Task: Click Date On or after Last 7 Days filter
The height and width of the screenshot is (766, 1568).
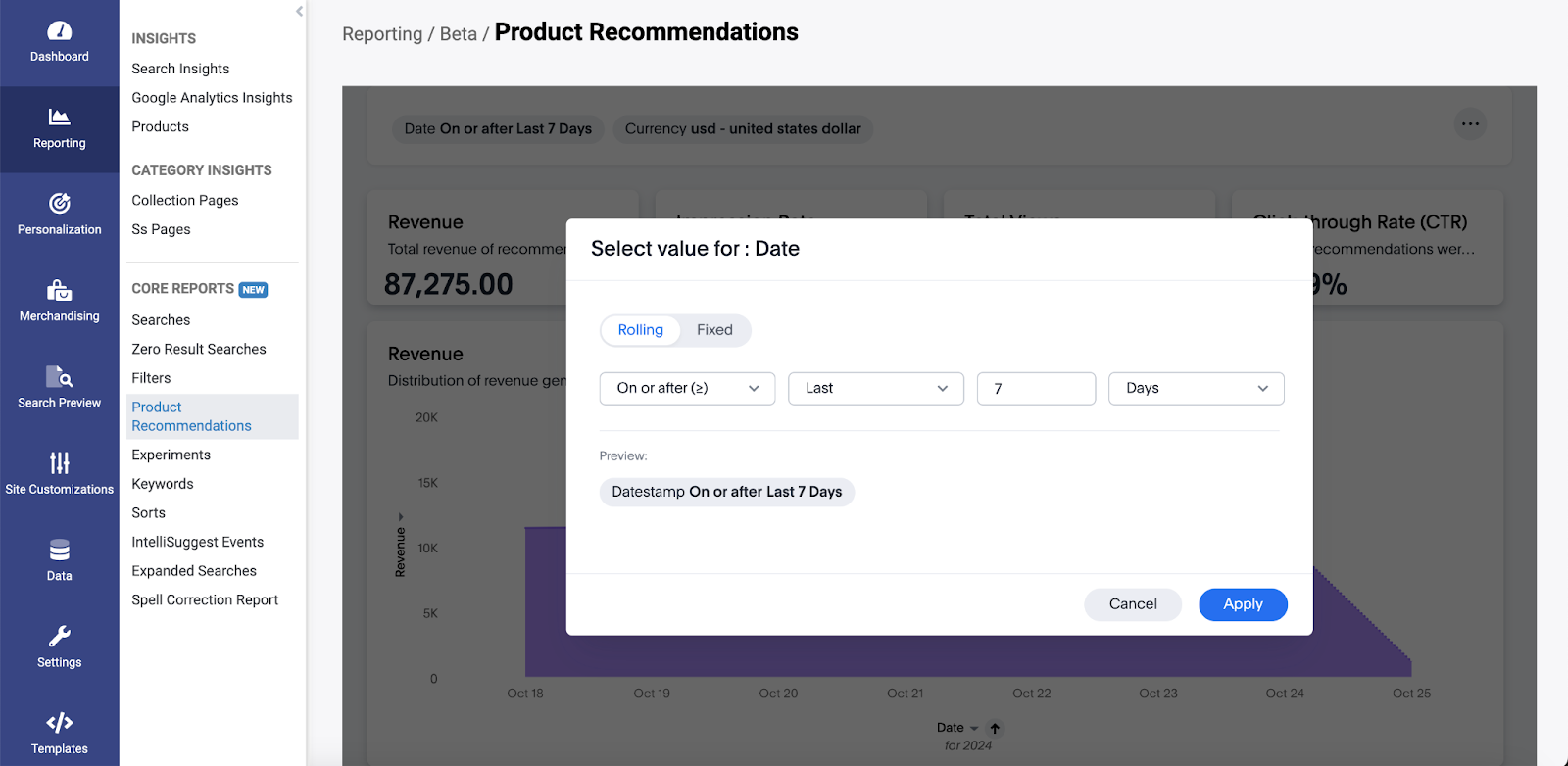Action: pos(498,129)
